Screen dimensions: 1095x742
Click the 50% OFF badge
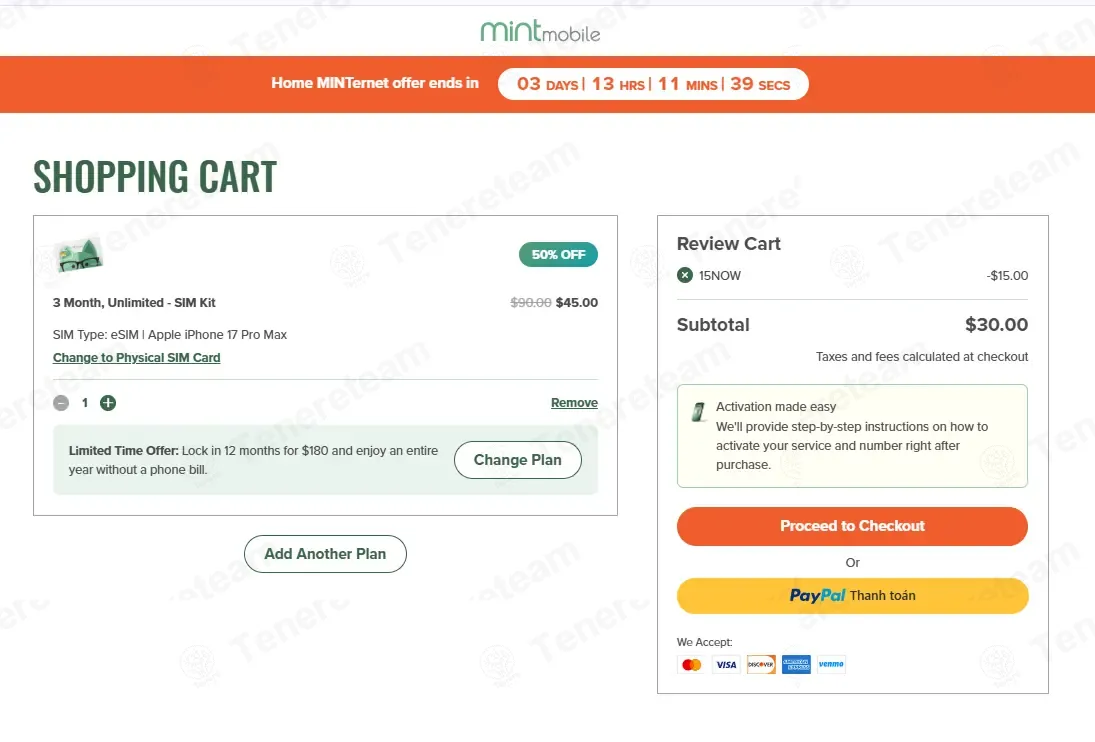[x=558, y=255]
